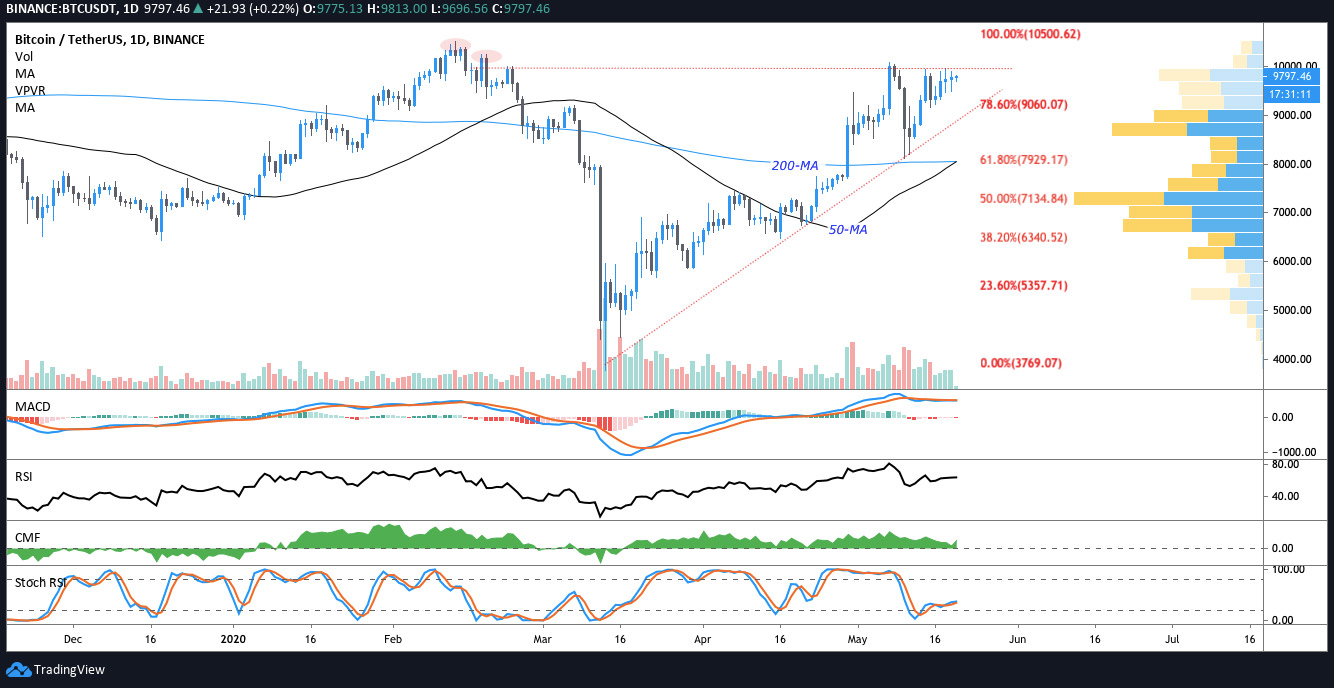The width and height of the screenshot is (1336, 690).
Task: Click the 61.80%(7929.17) Fibonacci level label
Action: click(1024, 160)
